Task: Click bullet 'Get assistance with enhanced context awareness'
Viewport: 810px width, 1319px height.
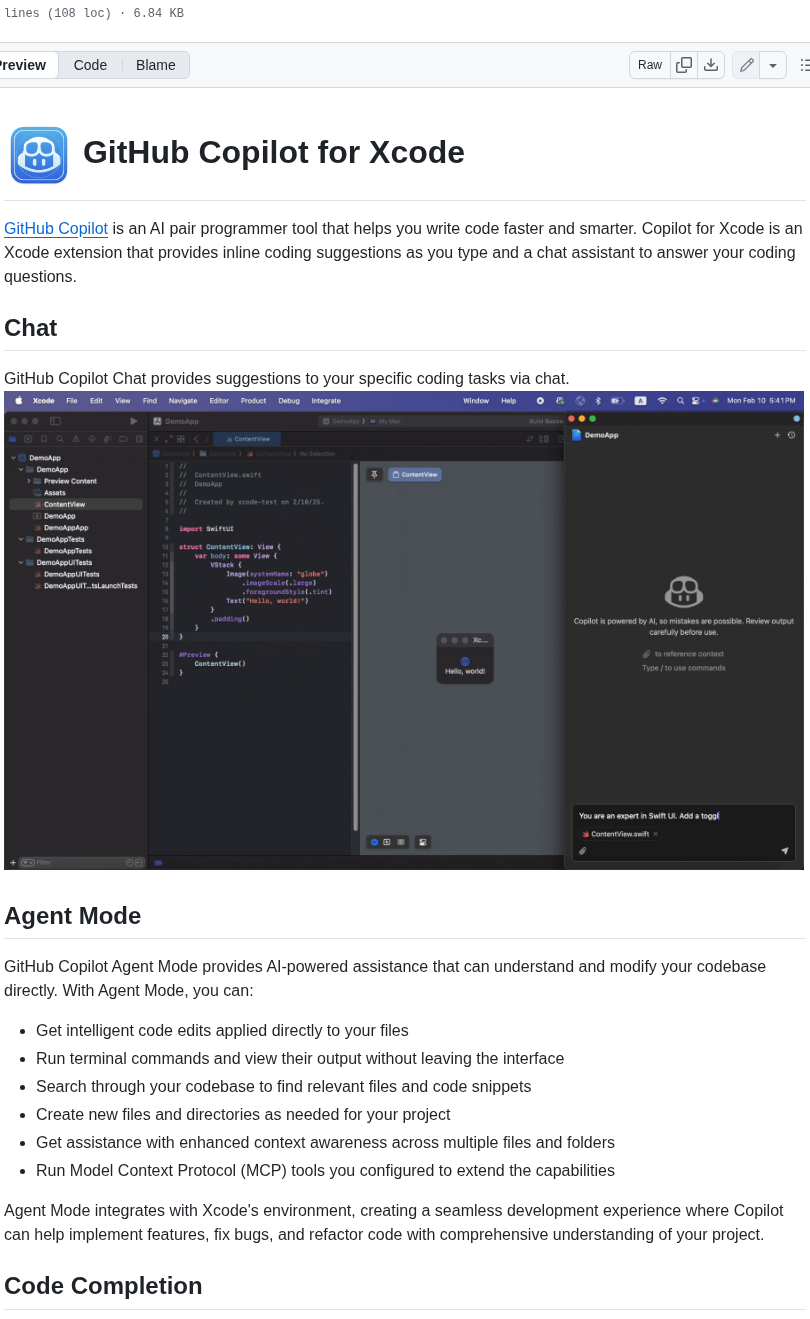Action: point(325,1143)
